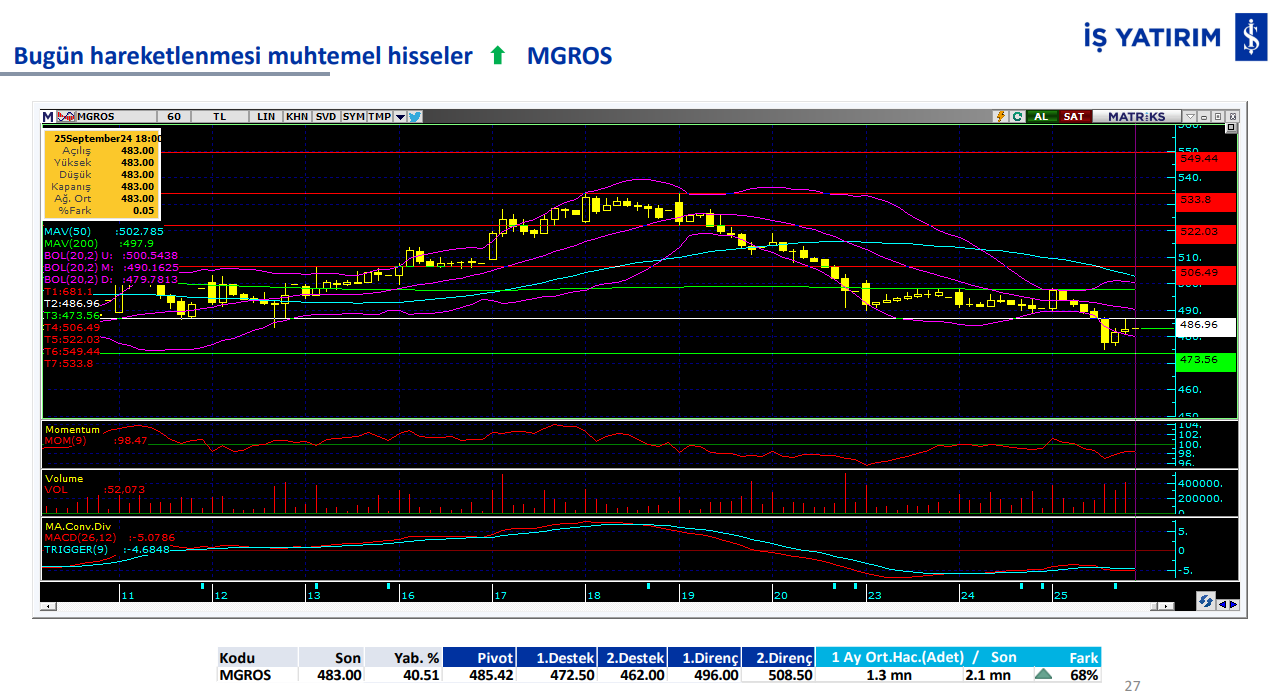
Task: Open dropdown arrow next to TMP
Action: coord(400,117)
